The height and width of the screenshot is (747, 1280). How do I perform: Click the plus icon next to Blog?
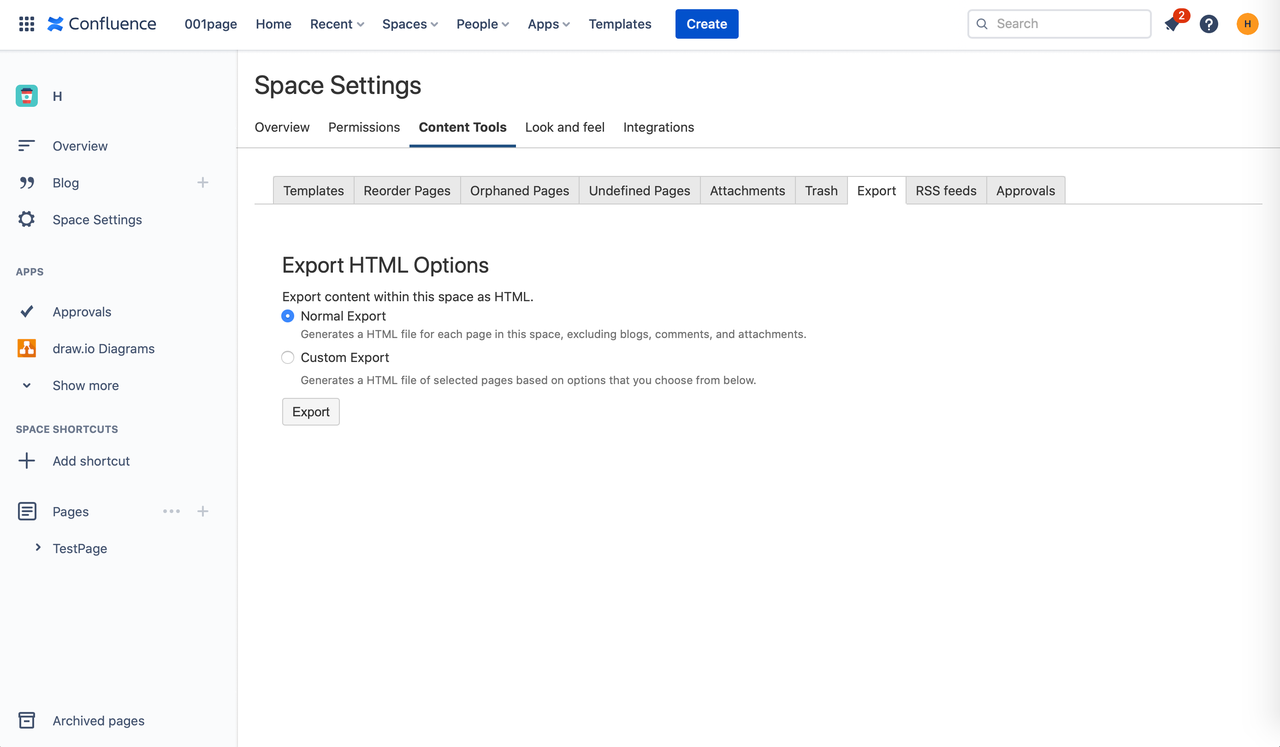pos(203,183)
